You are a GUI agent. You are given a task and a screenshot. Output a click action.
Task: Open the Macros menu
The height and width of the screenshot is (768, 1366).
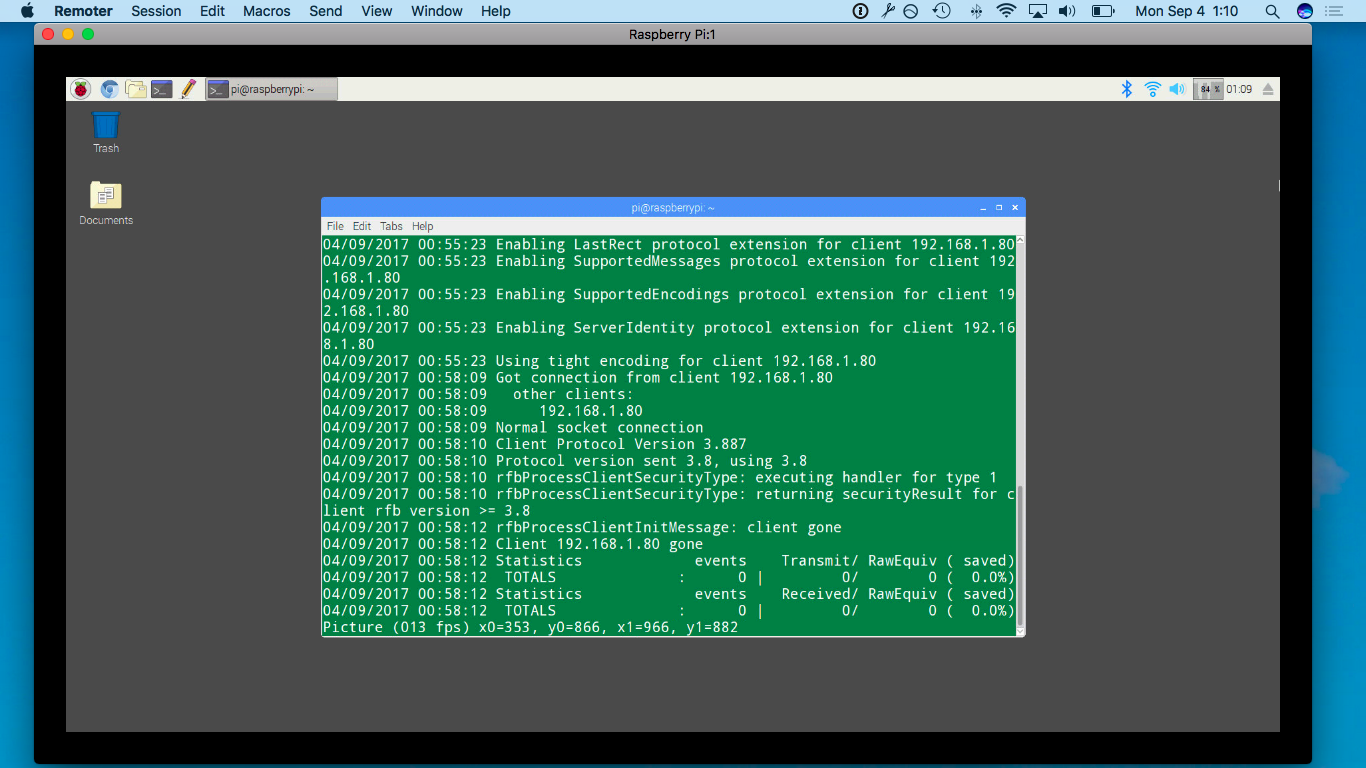click(267, 11)
